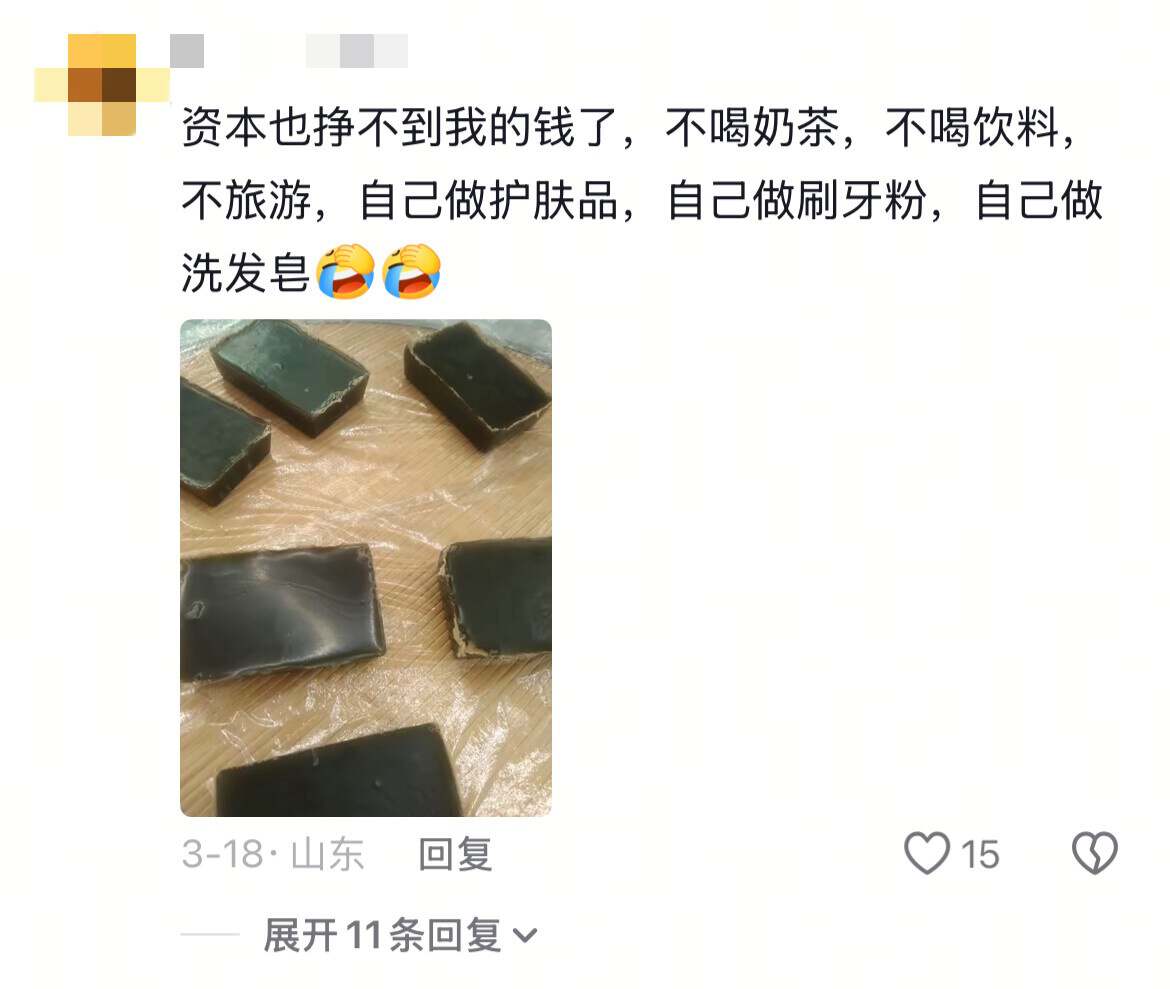
Task: Tap the top-left soap bar in photo
Action: 223,443
